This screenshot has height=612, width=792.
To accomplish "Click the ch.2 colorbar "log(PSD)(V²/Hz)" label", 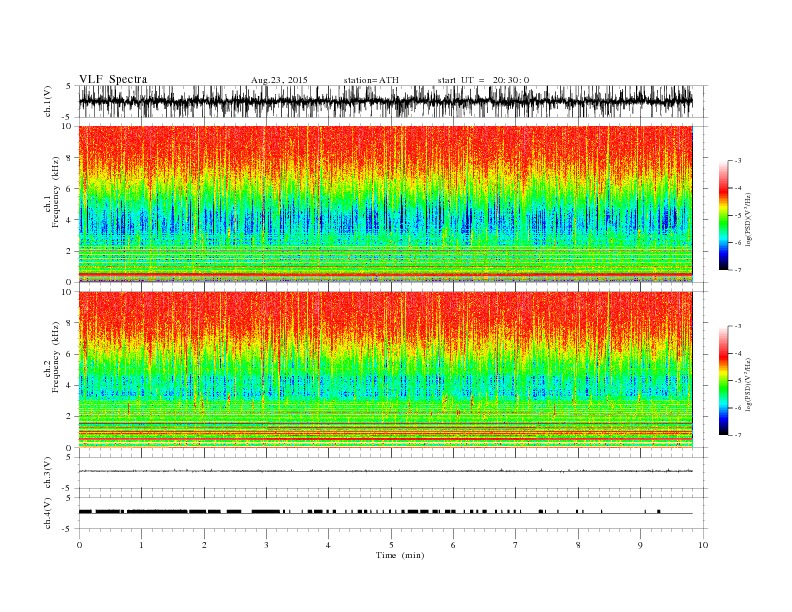I will pyautogui.click(x=749, y=385).
